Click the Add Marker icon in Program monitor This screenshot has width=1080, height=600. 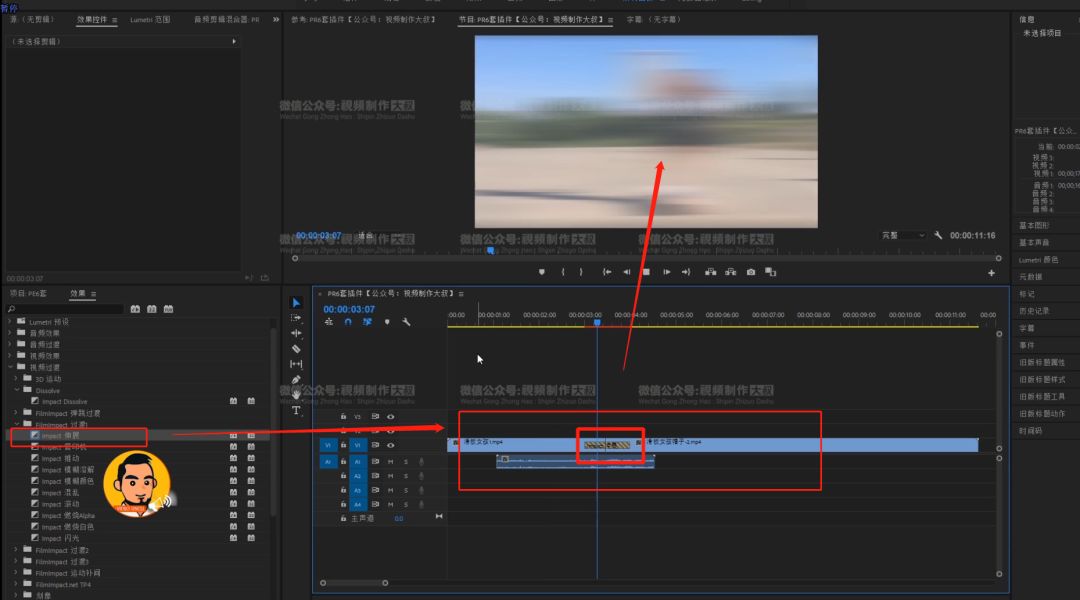click(542, 272)
